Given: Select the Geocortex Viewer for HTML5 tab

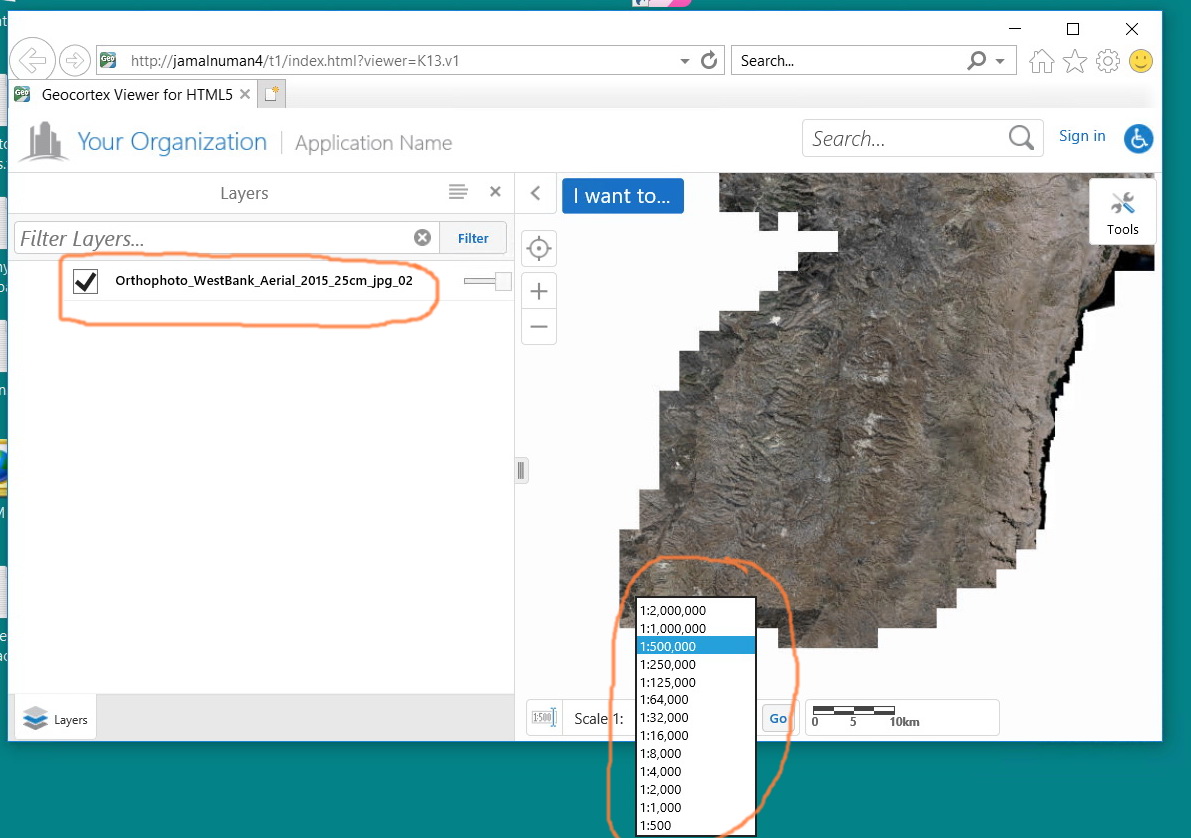Looking at the screenshot, I should 137,94.
